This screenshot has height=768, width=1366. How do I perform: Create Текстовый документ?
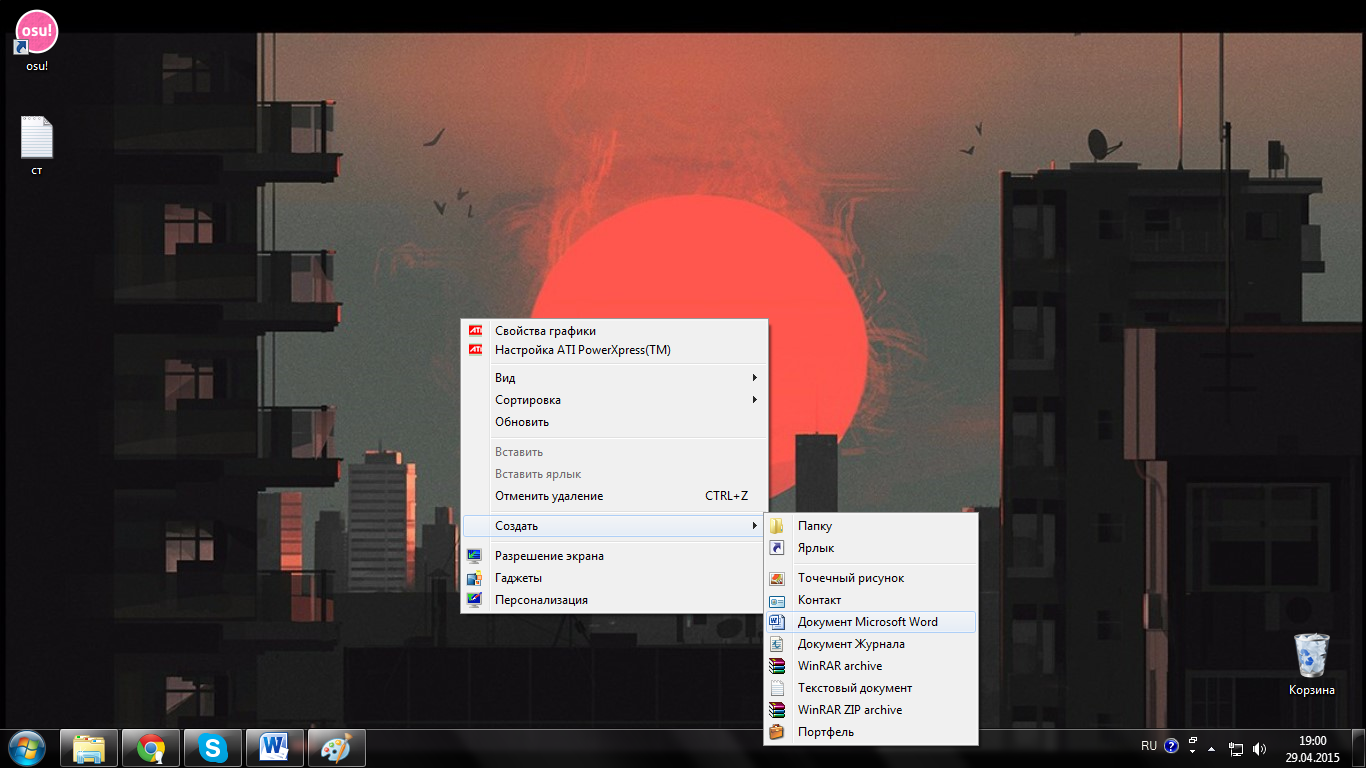point(870,688)
